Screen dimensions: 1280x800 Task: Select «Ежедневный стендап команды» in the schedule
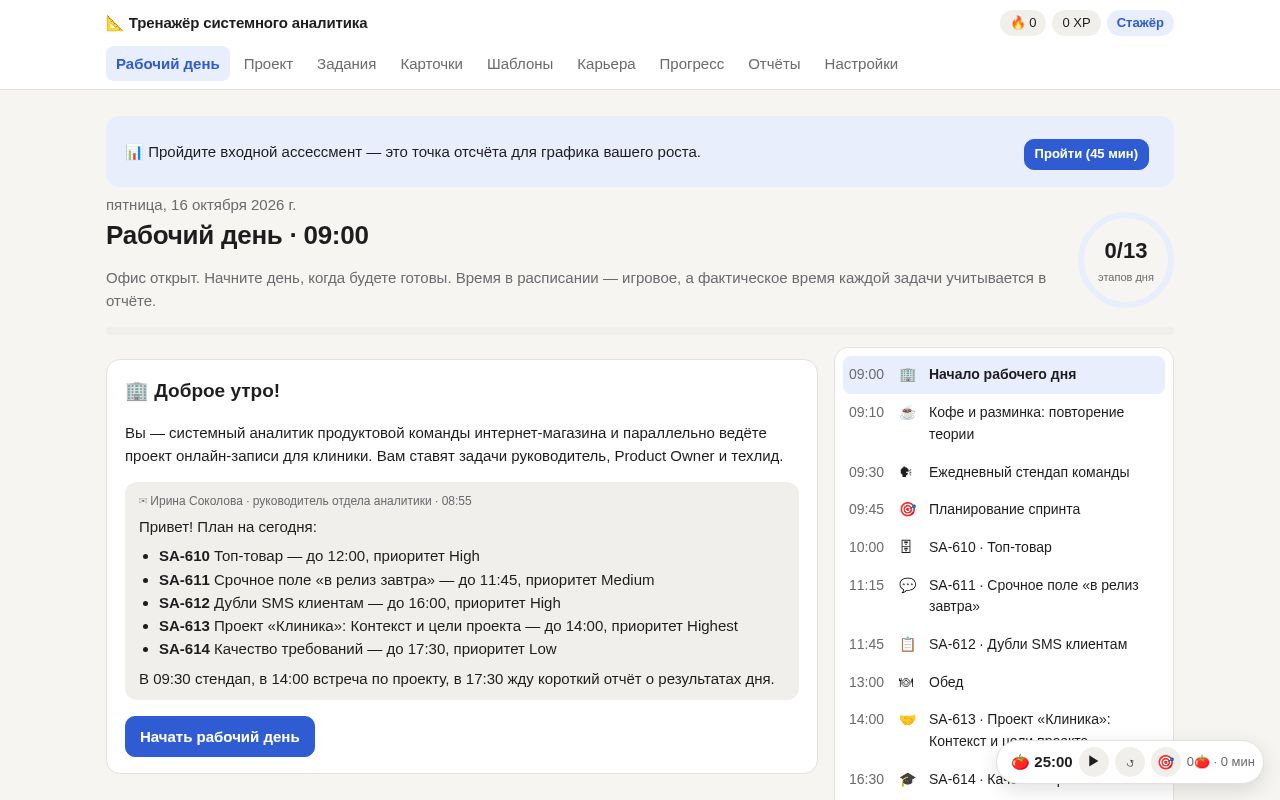pyautogui.click(x=1004, y=472)
